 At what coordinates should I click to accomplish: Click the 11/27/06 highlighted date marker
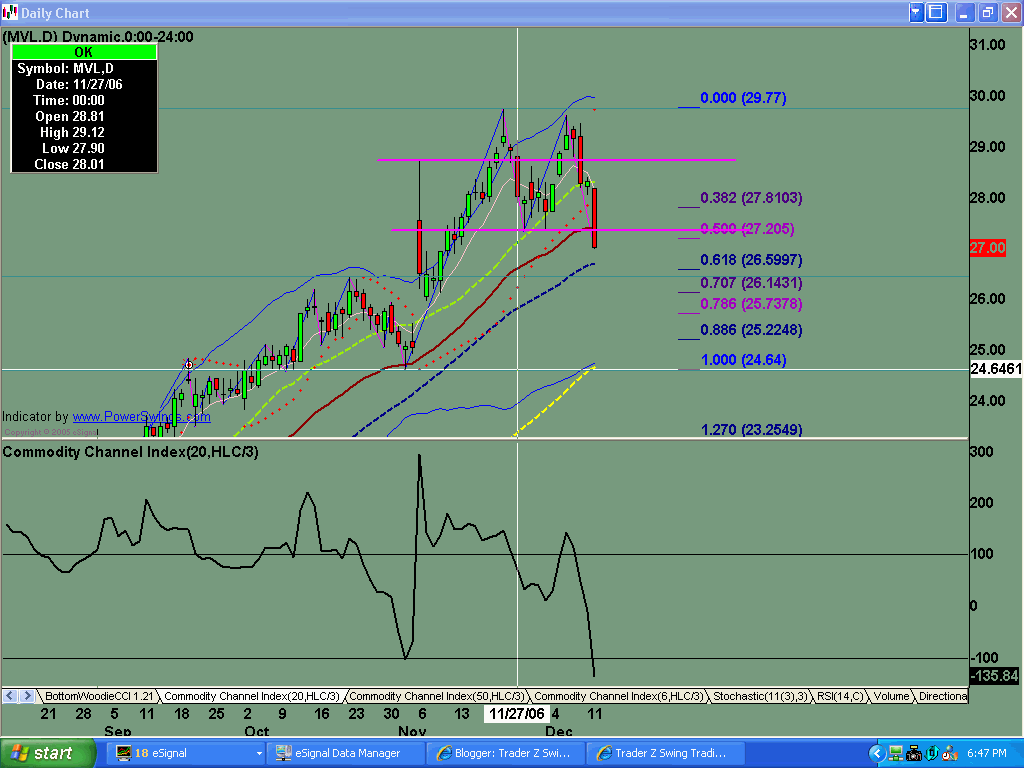tap(517, 714)
